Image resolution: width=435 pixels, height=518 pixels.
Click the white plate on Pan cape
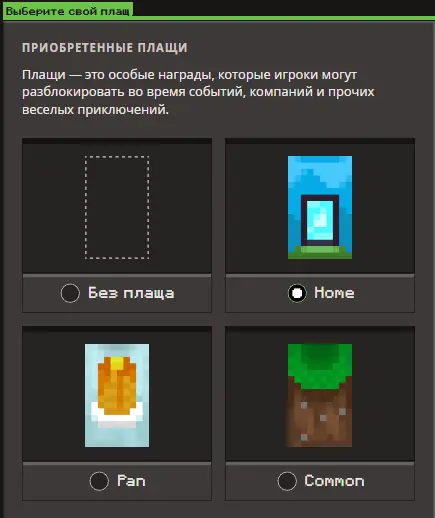(x=117, y=417)
